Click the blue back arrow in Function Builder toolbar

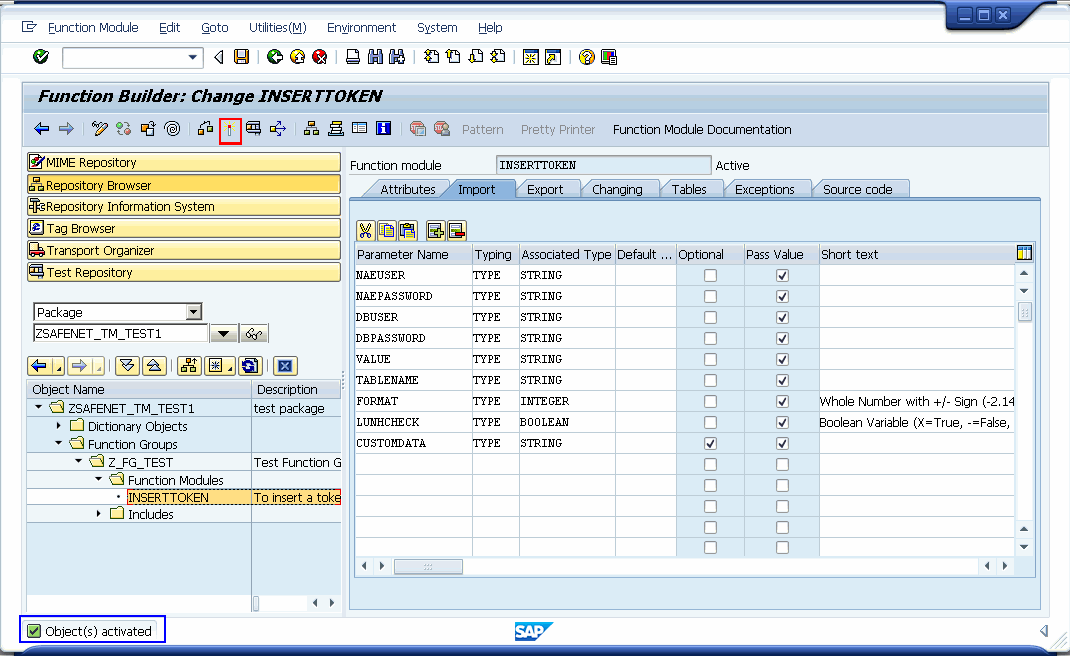[42, 128]
